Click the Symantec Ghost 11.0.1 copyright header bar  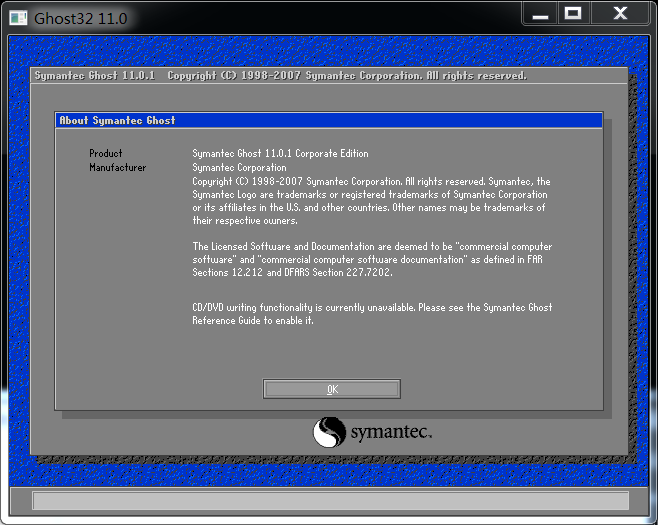coord(329,76)
